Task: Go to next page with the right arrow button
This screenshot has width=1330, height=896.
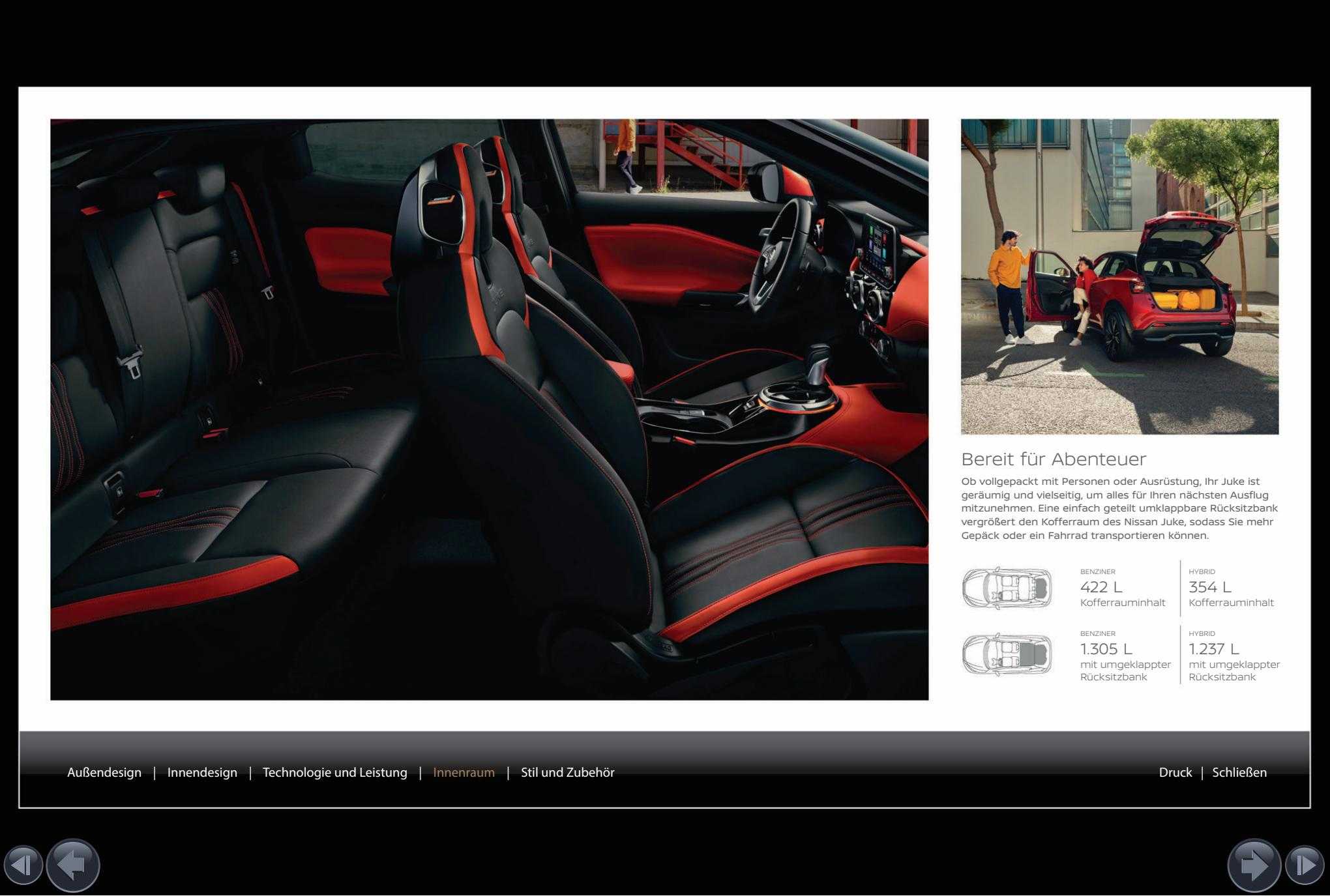Action: [1254, 865]
